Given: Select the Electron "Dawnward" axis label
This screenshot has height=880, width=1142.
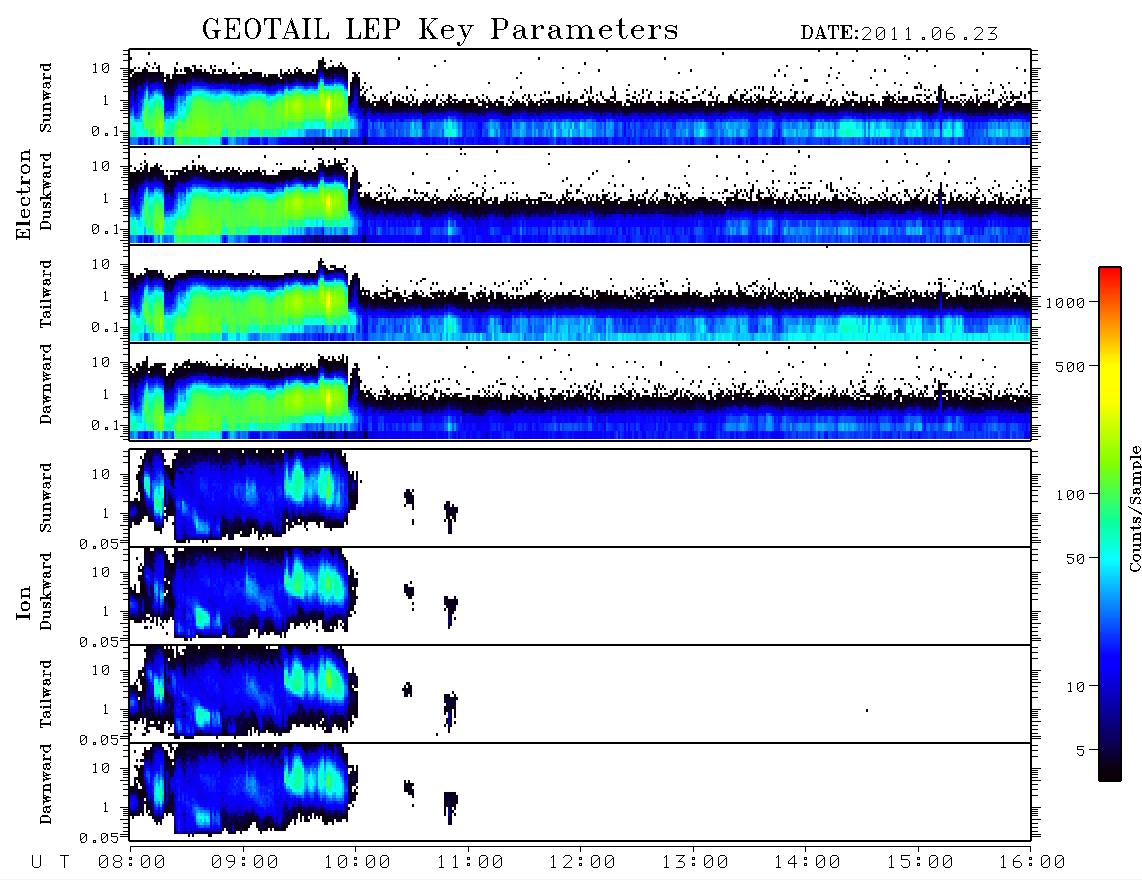Looking at the screenshot, I should tap(46, 384).
